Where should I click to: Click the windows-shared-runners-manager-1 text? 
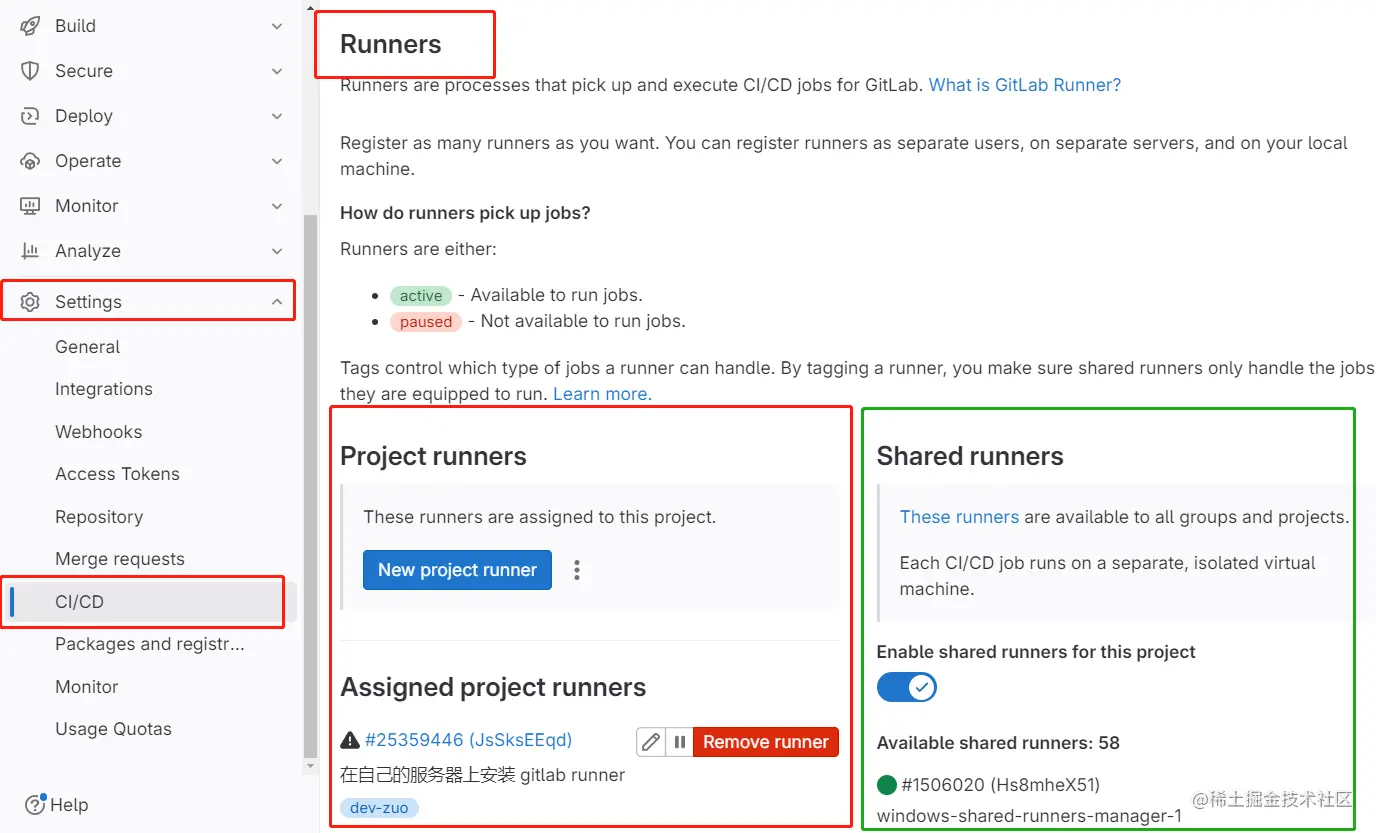click(x=1029, y=816)
